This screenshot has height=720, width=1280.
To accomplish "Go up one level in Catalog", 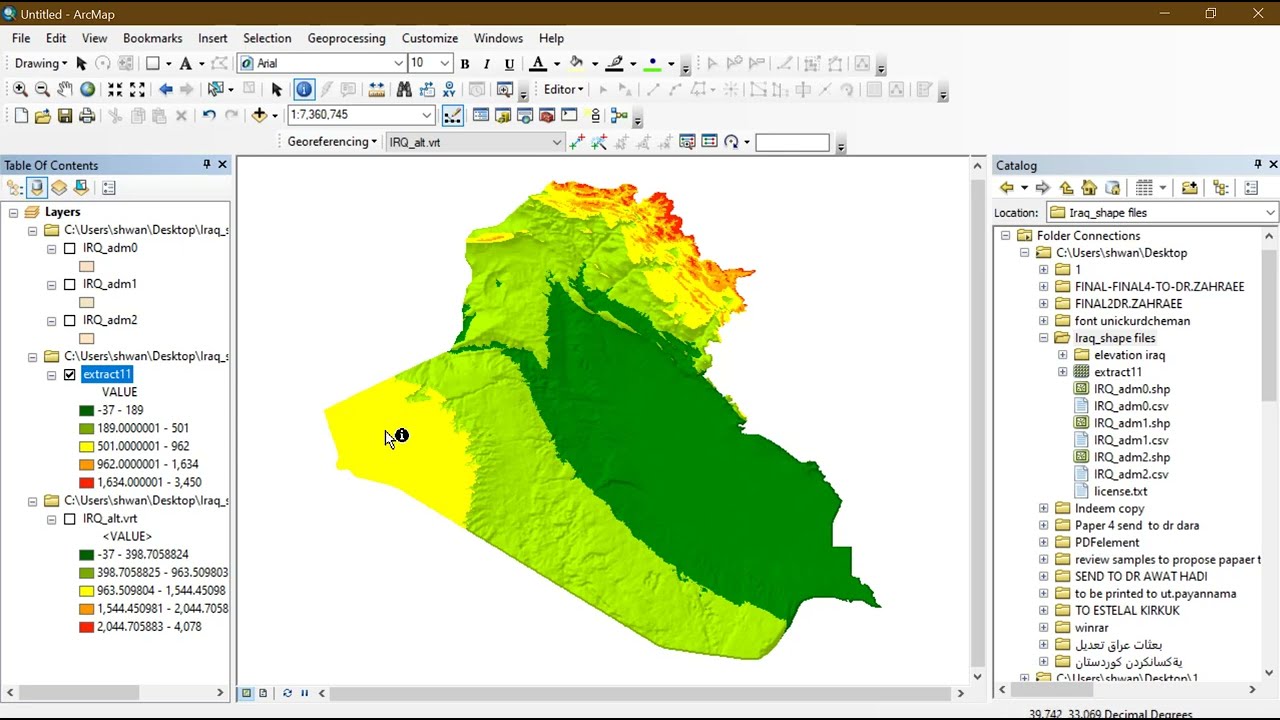I will click(x=1066, y=188).
